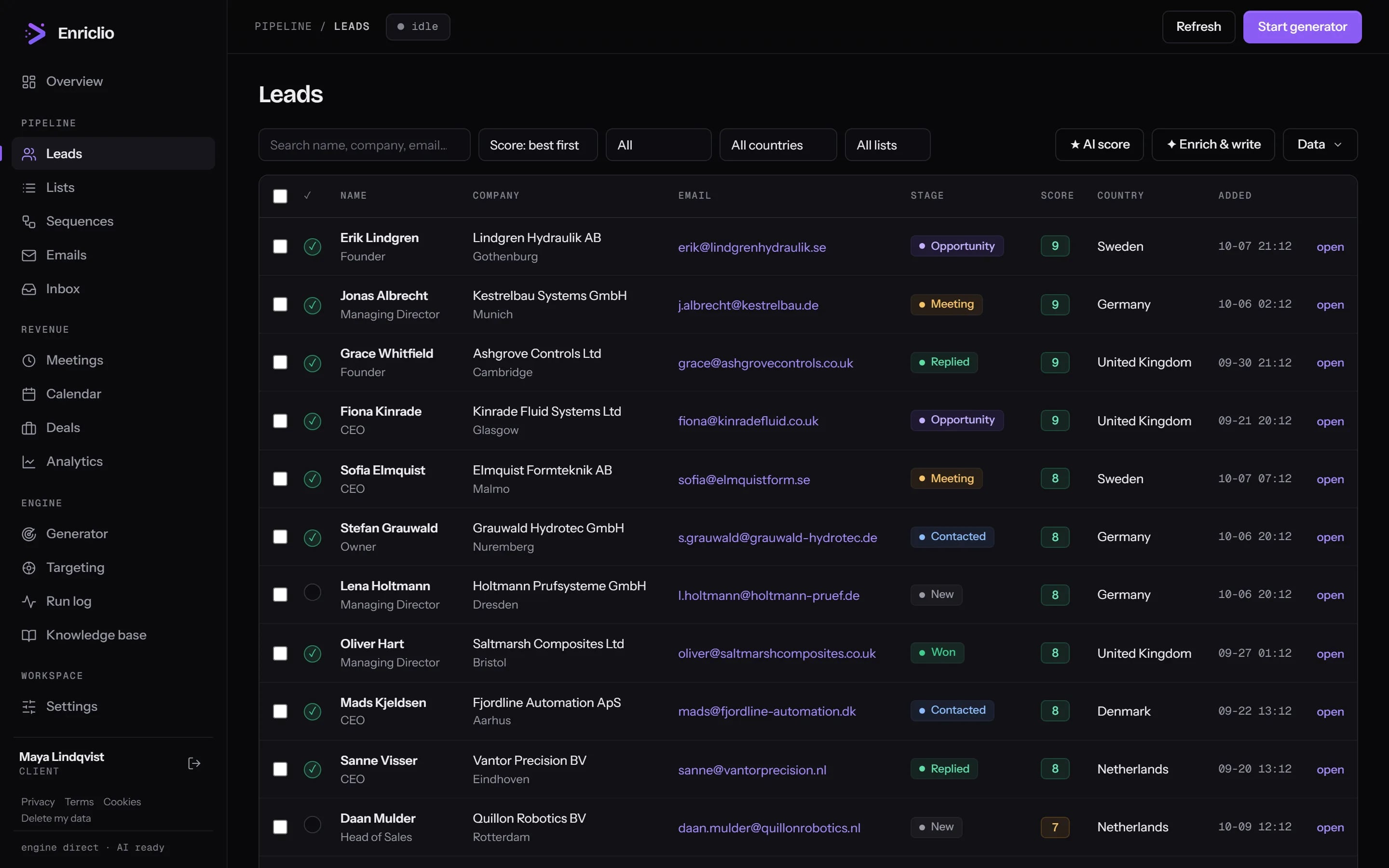
Task: Click the AI score button
Action: pyautogui.click(x=1099, y=145)
